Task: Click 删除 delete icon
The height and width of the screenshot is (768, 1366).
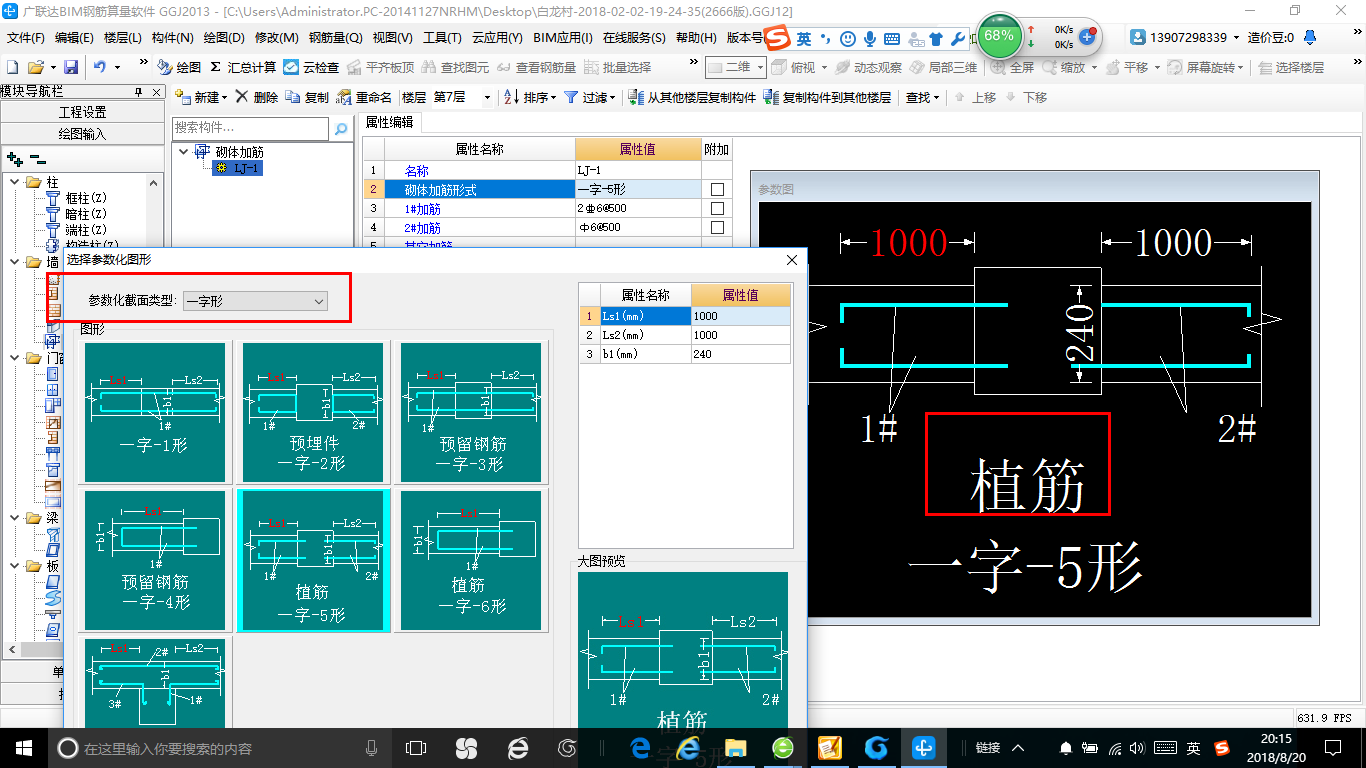Action: click(x=257, y=97)
